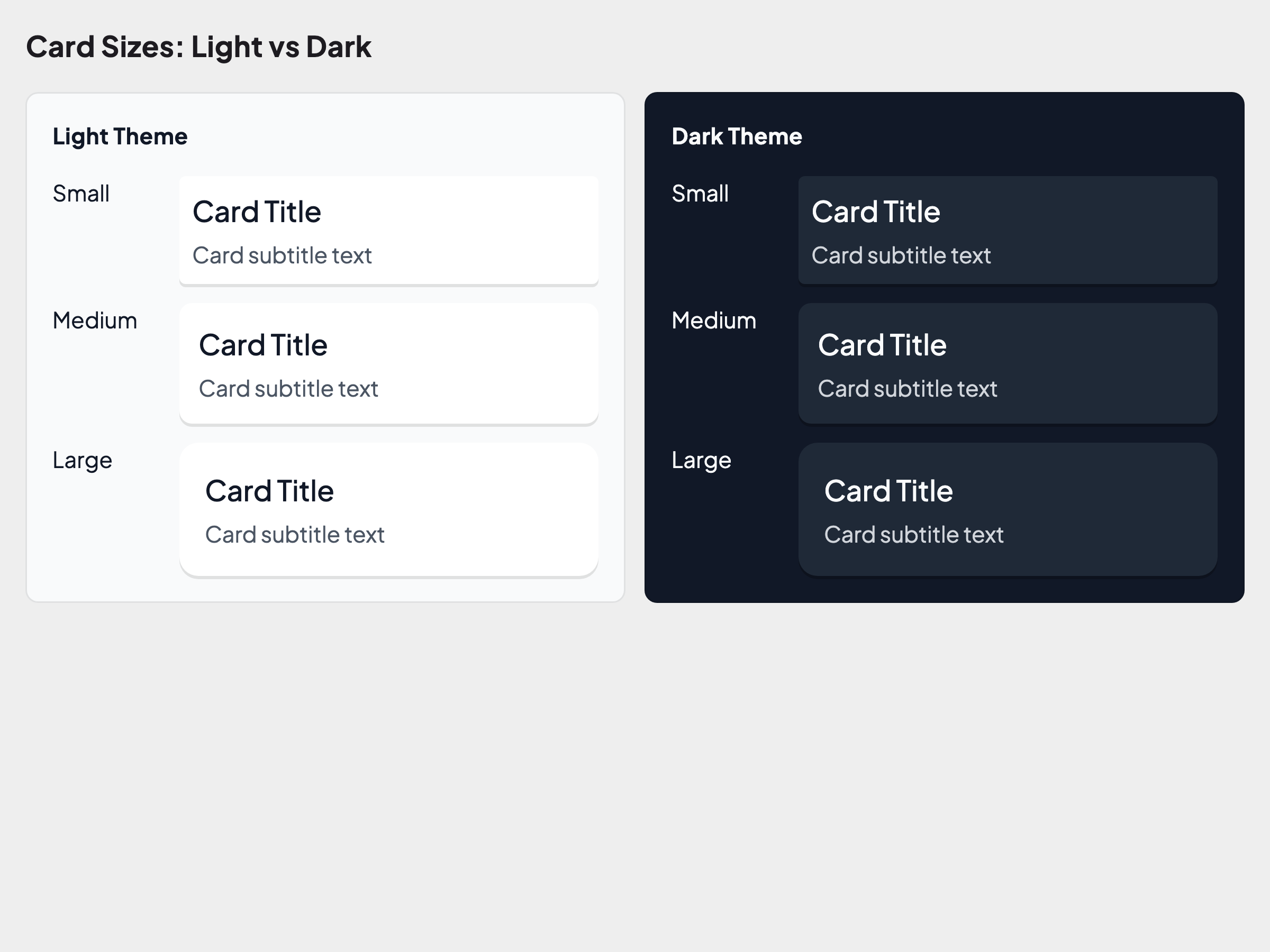1270x952 pixels.
Task: Click the subtitle text in large dark card
Action: point(913,535)
